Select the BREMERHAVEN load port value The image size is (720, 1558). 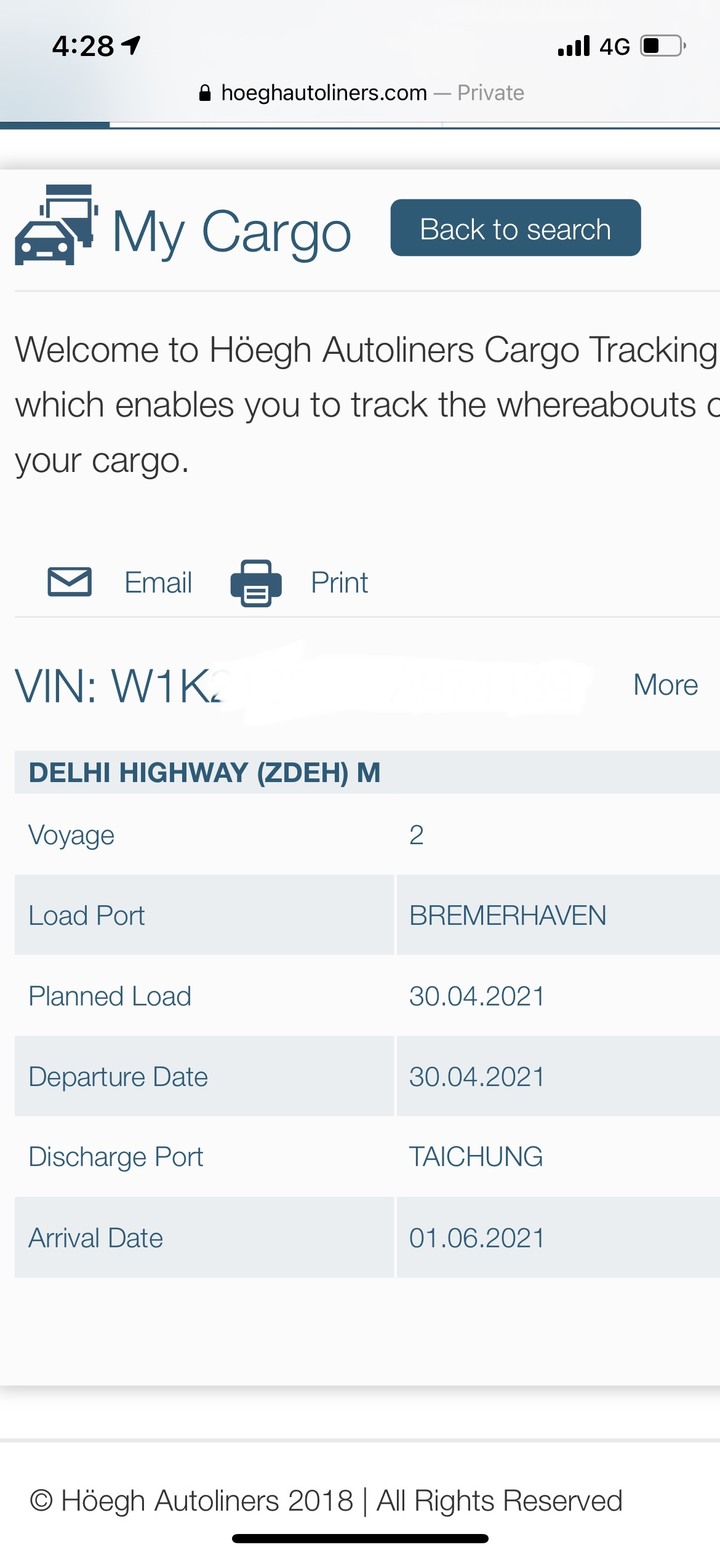507,915
